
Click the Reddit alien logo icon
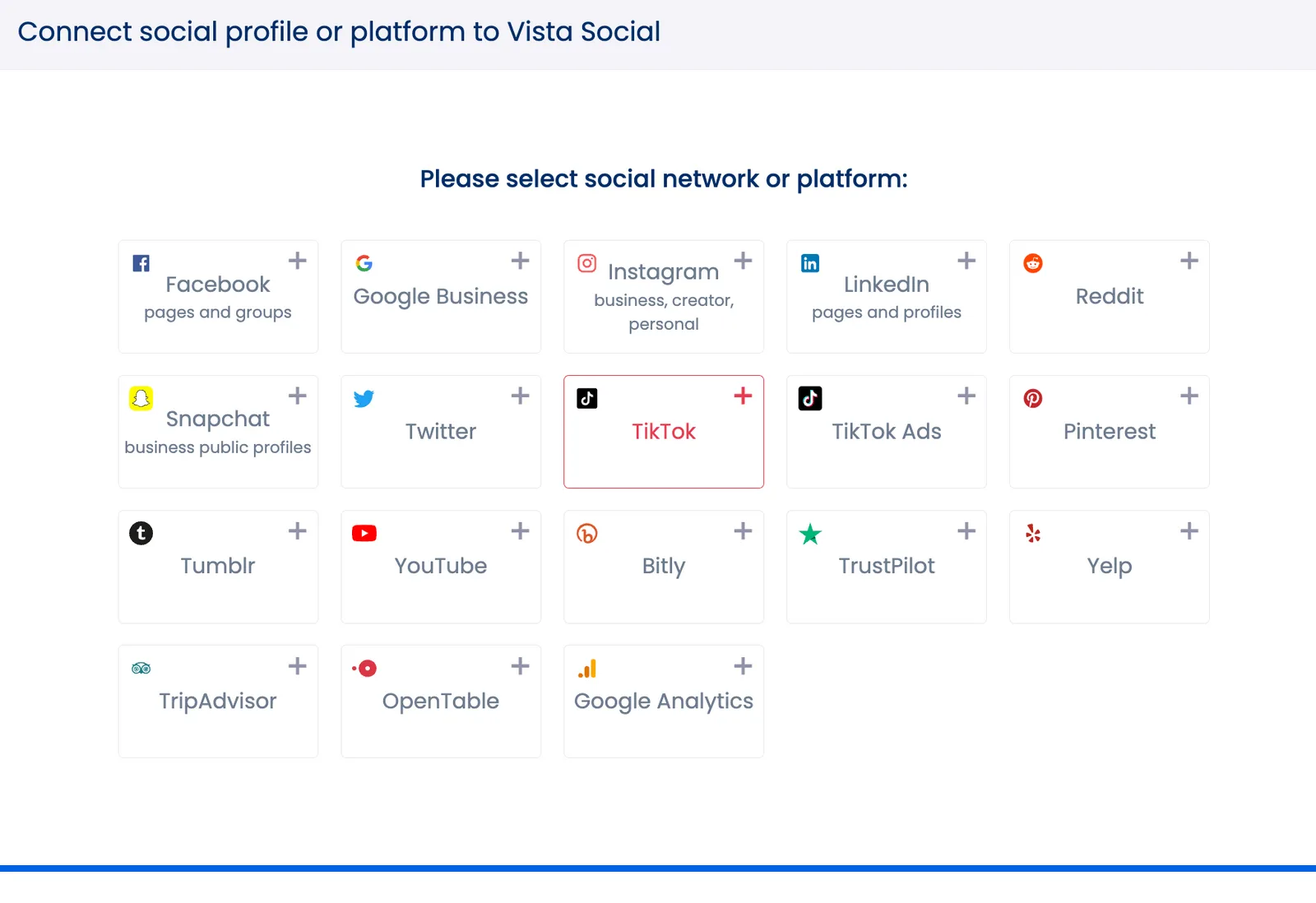(1033, 263)
